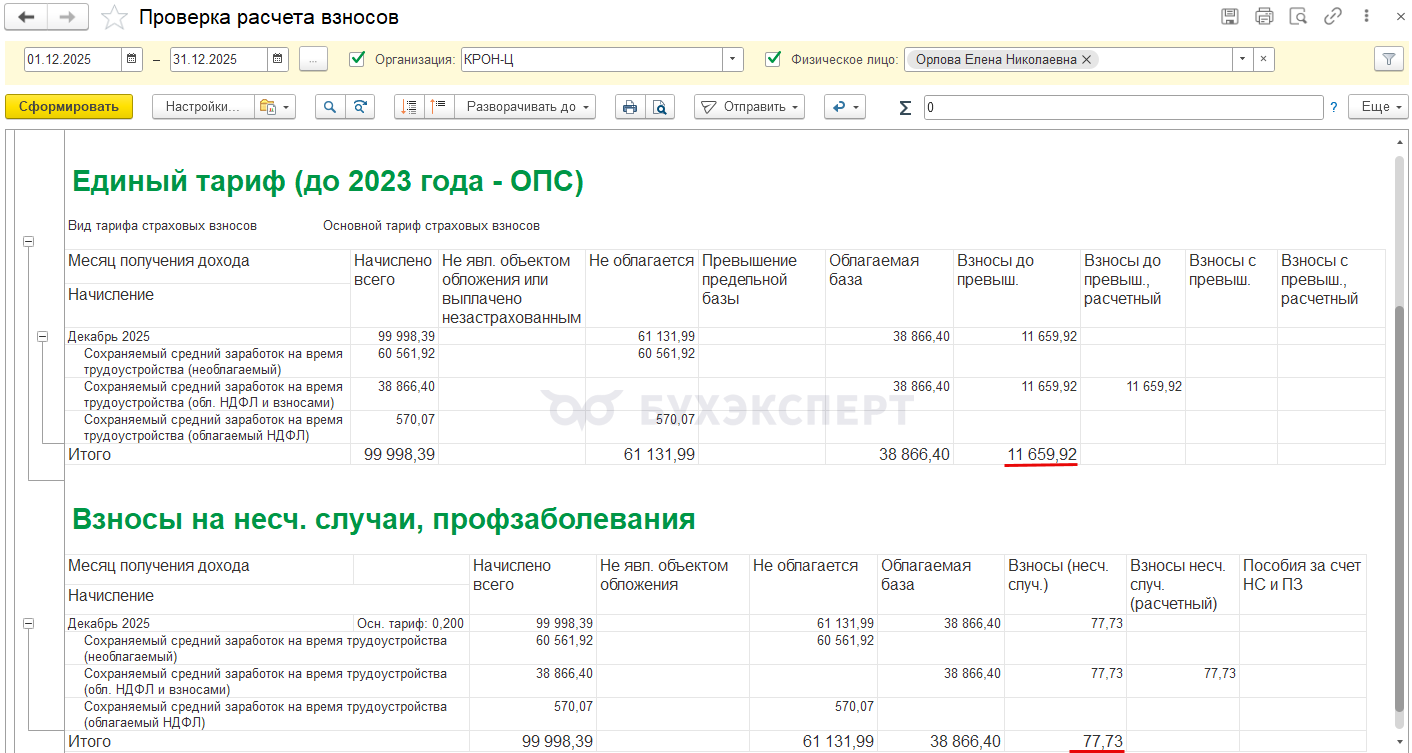Open calendar for start date 01.12.2025
The height and width of the screenshot is (753, 1412).
point(133,59)
